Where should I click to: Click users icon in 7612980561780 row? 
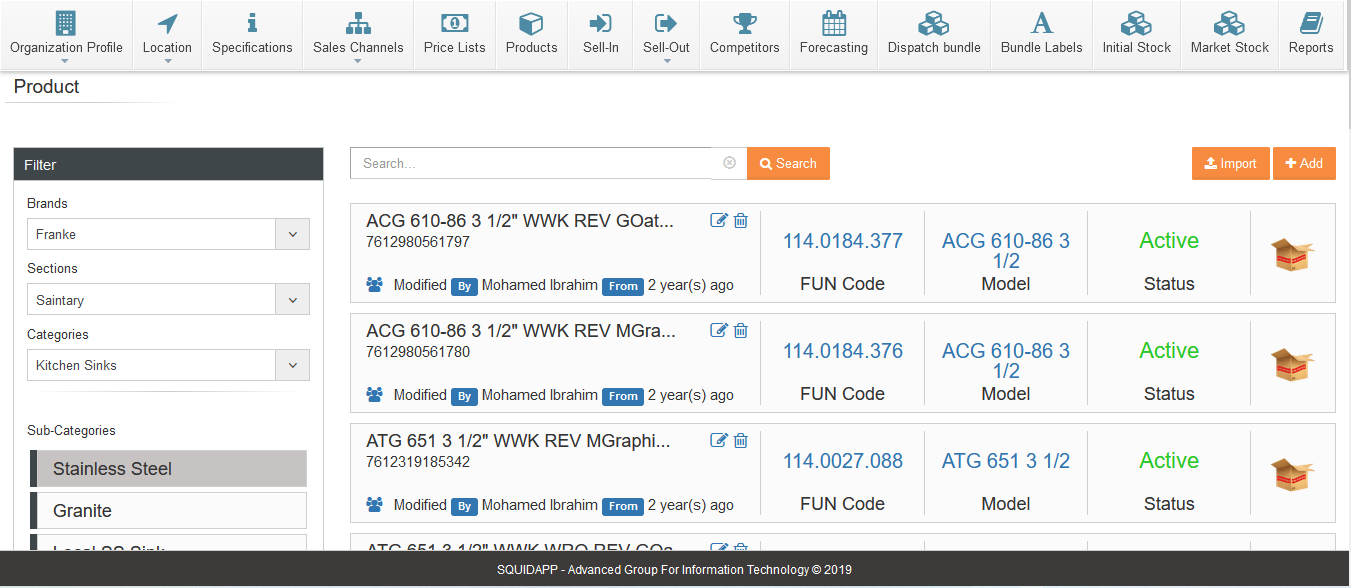click(375, 395)
